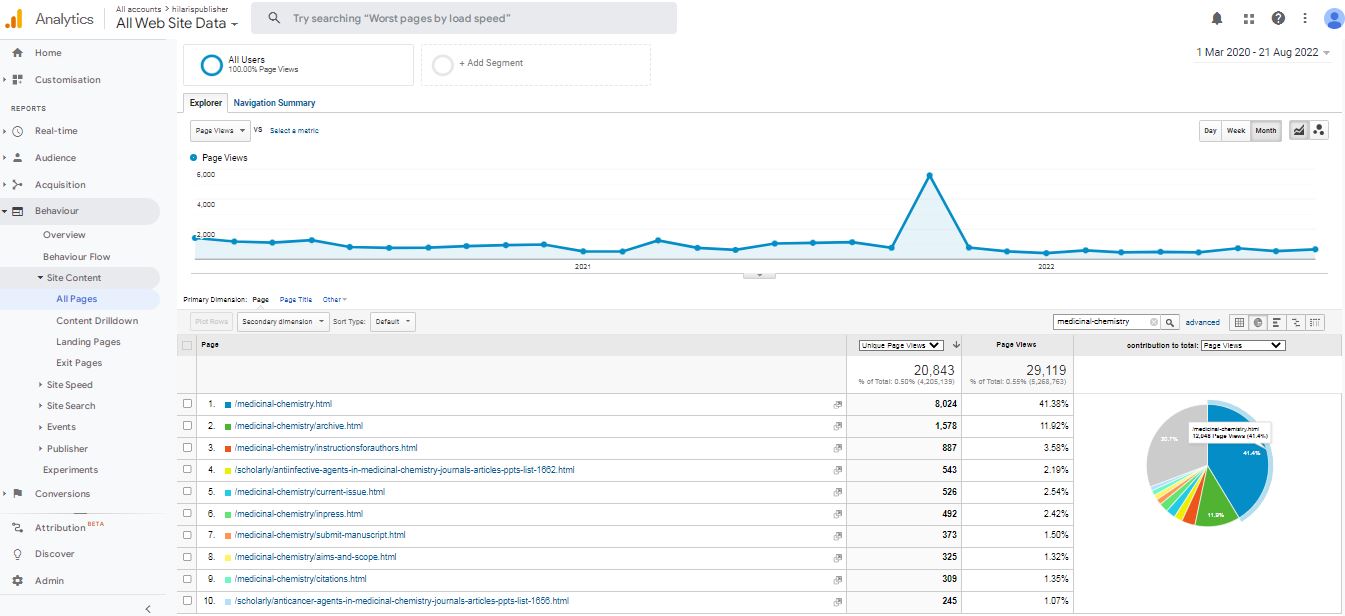Click the Help question mark icon
Screen dimensions: 1345x616
coord(1278,18)
